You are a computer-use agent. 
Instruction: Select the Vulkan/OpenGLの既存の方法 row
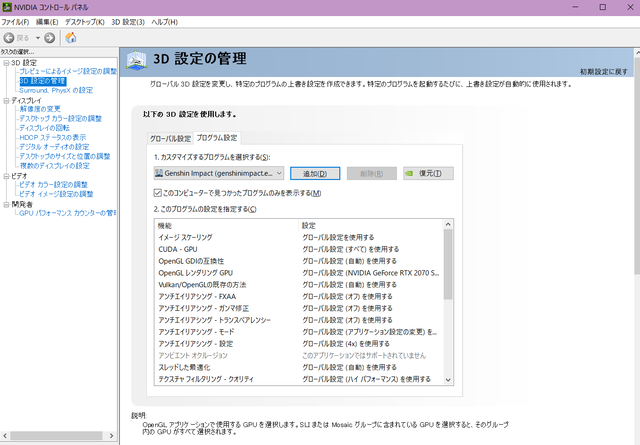(x=299, y=285)
